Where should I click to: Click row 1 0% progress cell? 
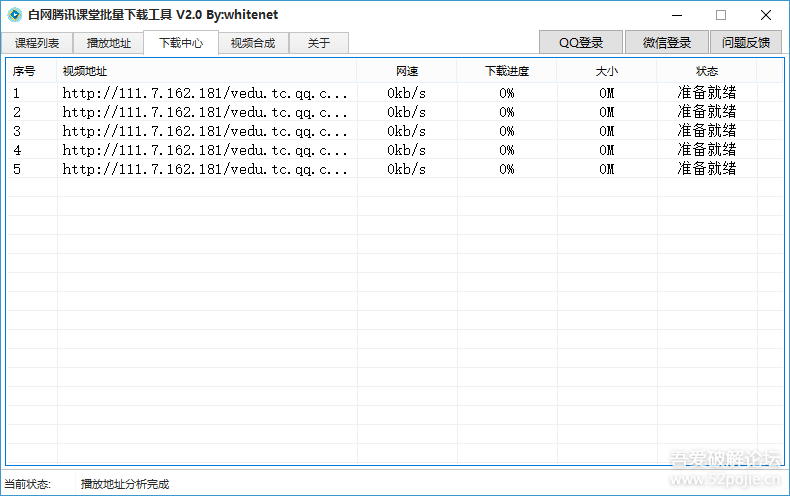[507, 93]
